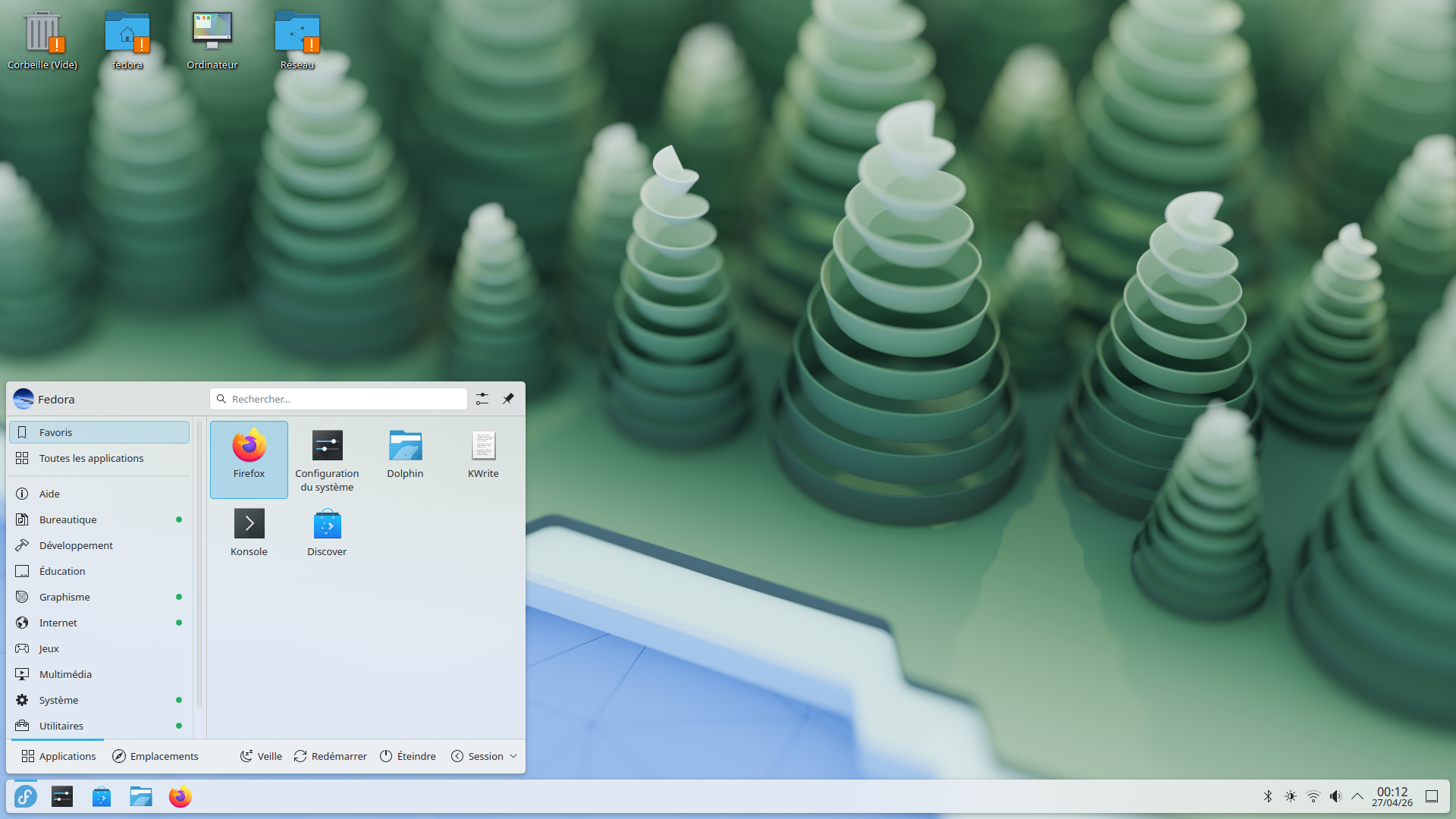Expand hidden system tray icons arrow

click(x=1357, y=796)
